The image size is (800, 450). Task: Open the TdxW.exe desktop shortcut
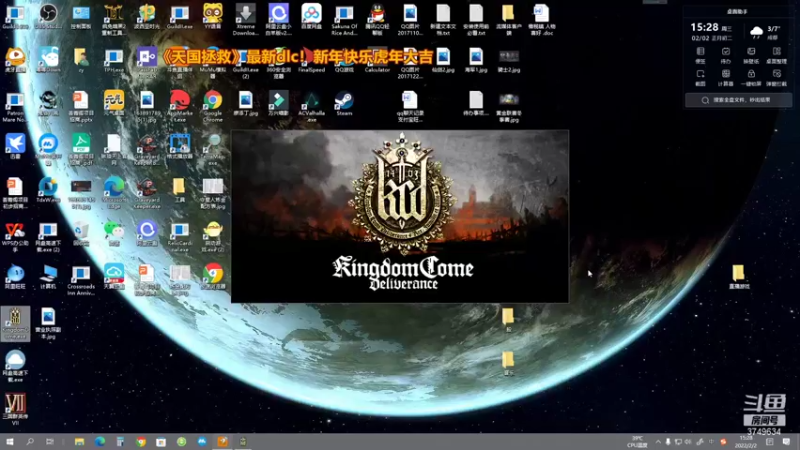[48, 190]
